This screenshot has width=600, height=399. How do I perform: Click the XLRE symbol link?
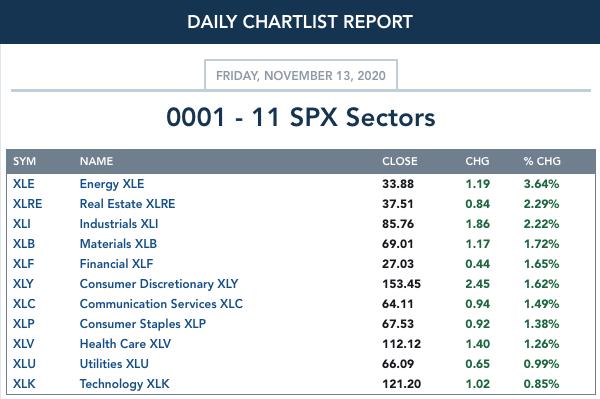28,204
